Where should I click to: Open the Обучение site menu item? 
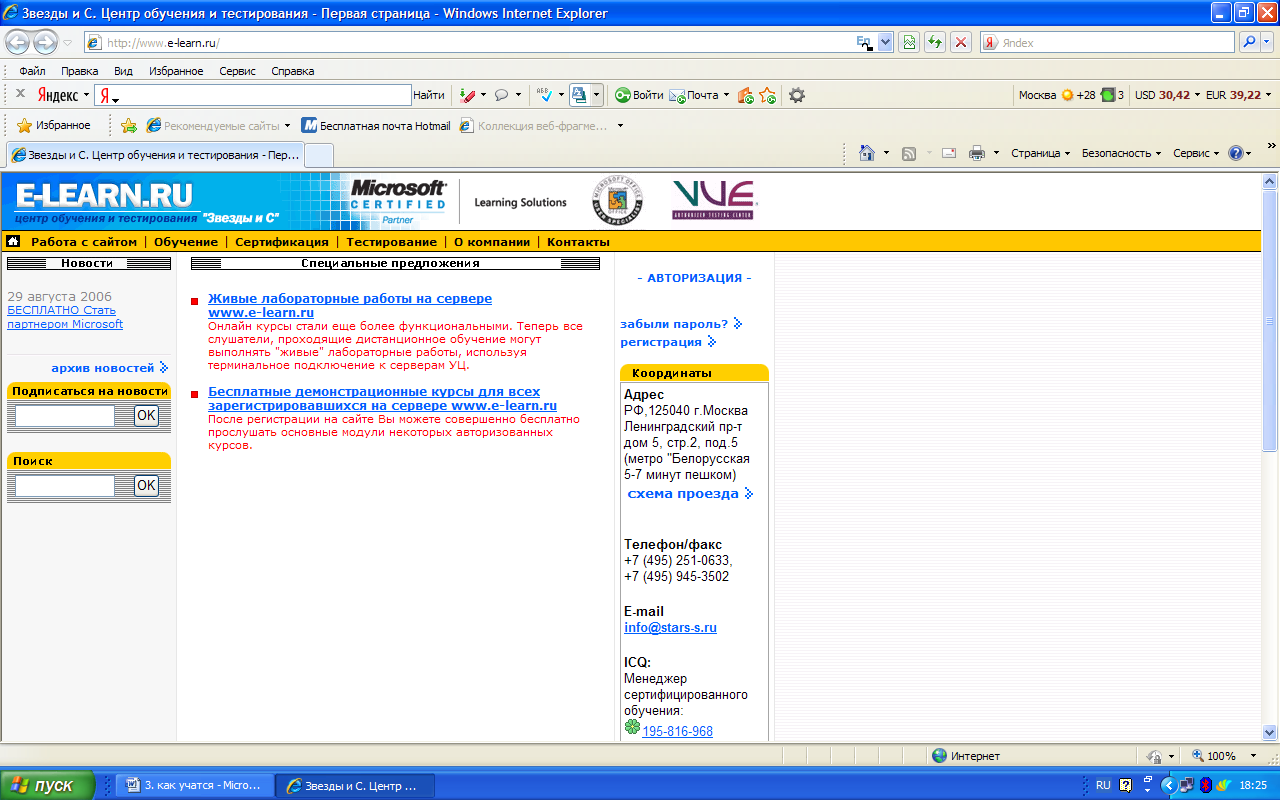pyautogui.click(x=186, y=242)
